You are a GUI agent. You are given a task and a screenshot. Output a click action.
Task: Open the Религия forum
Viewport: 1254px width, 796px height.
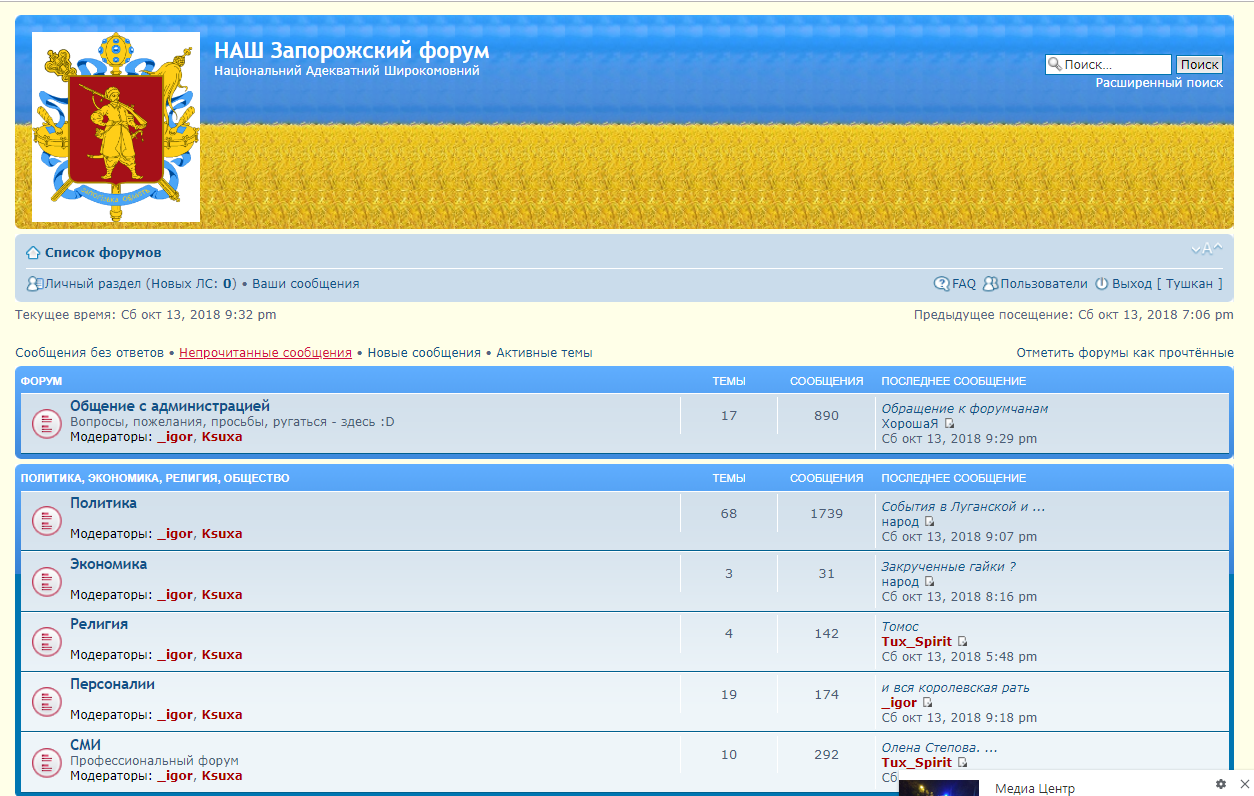pyautogui.click(x=99, y=624)
